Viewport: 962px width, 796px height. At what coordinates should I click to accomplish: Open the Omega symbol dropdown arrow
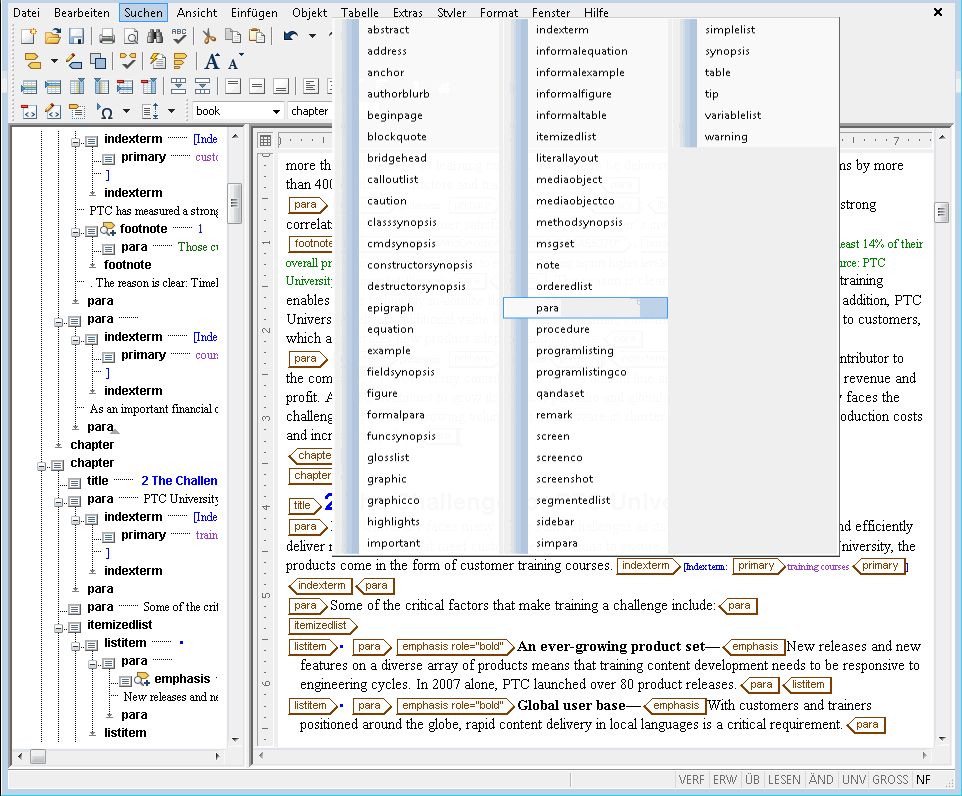pos(126,111)
